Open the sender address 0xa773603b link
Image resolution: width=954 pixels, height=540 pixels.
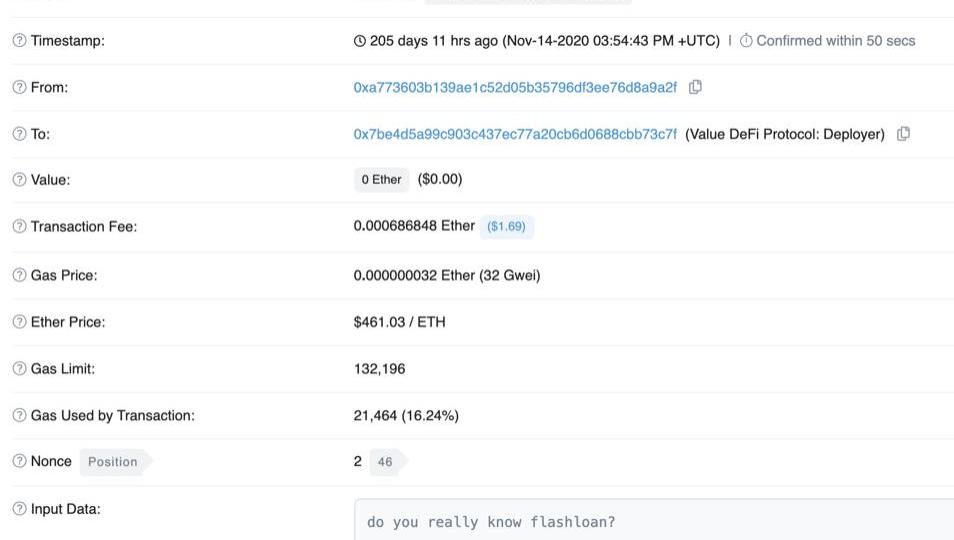[x=515, y=88]
